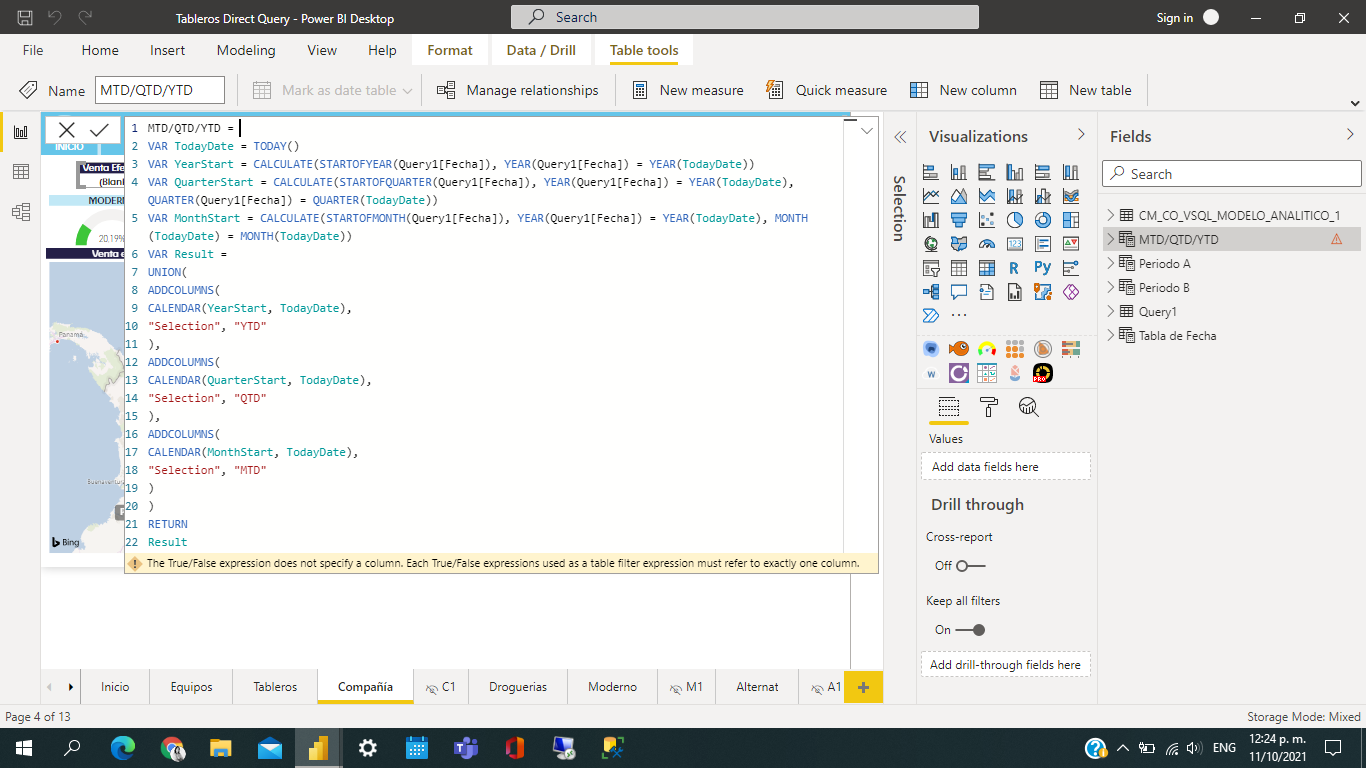This screenshot has width=1366, height=768.
Task: Commit the formula with the checkmark icon
Action: pyautogui.click(x=99, y=130)
